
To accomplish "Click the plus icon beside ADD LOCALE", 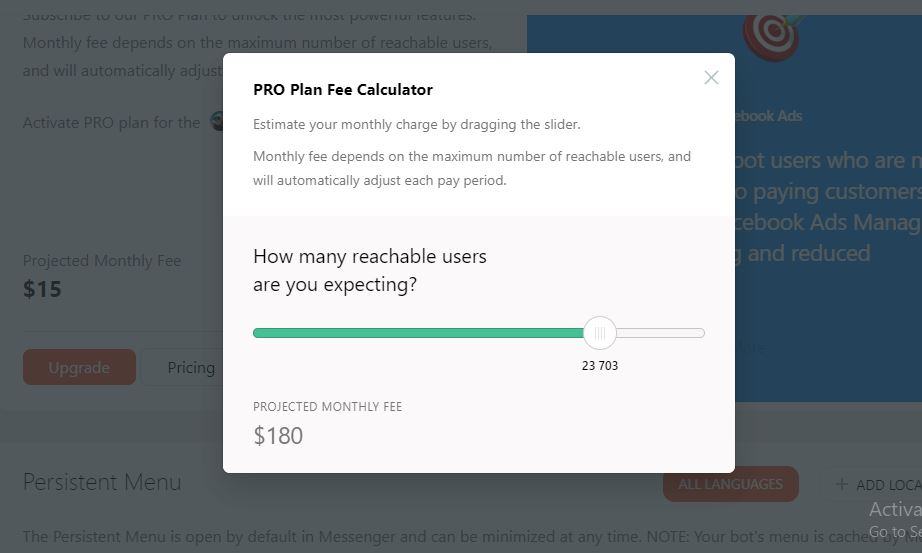I will tap(841, 485).
